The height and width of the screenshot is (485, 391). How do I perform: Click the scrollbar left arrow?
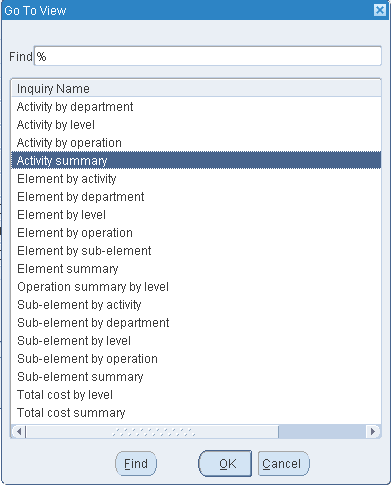tap(19, 431)
